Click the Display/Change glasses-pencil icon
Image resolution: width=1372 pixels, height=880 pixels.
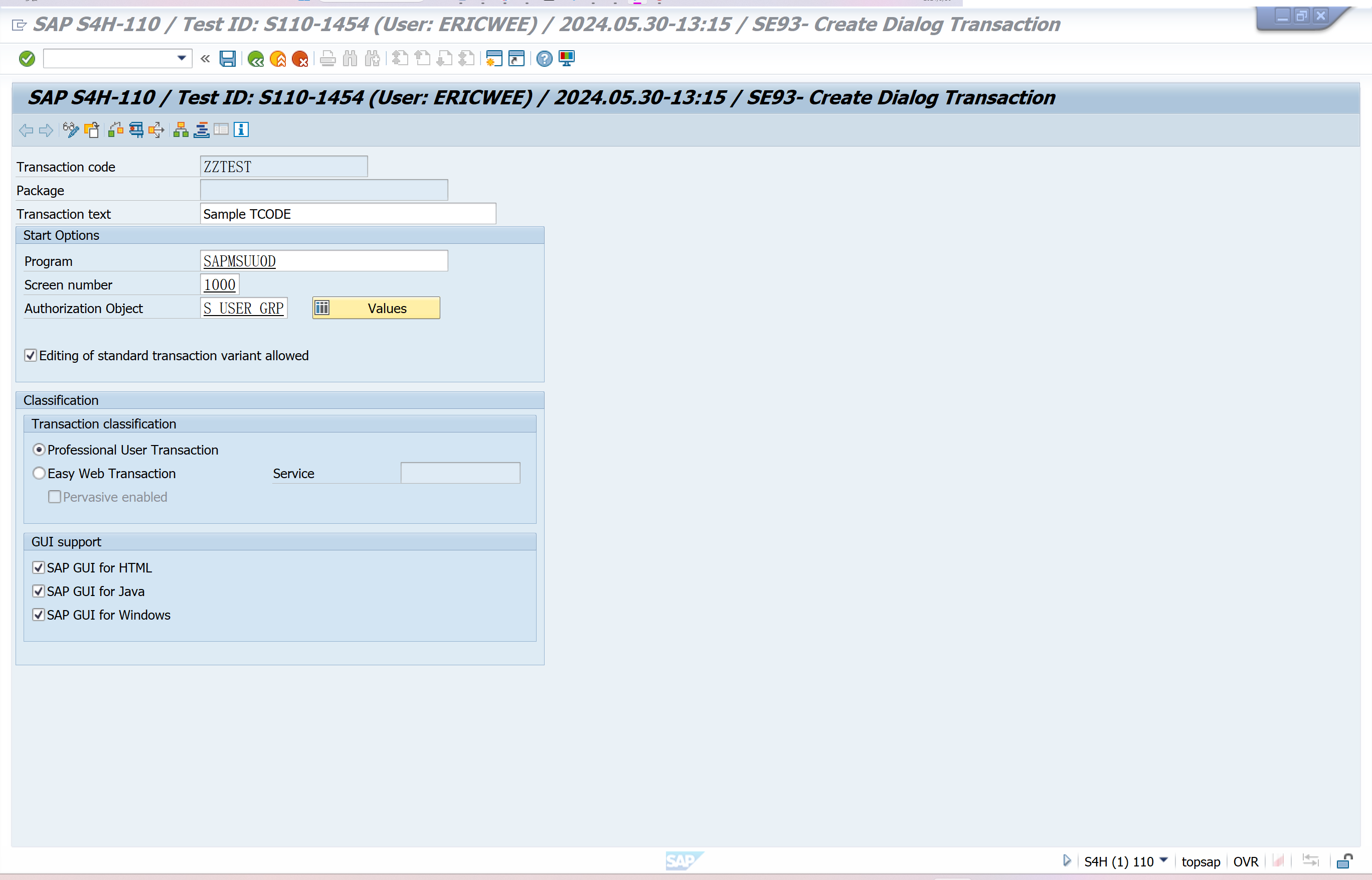71,130
